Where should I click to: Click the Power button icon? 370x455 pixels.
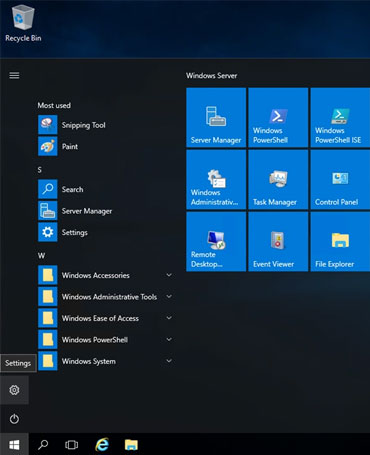pyautogui.click(x=14, y=419)
